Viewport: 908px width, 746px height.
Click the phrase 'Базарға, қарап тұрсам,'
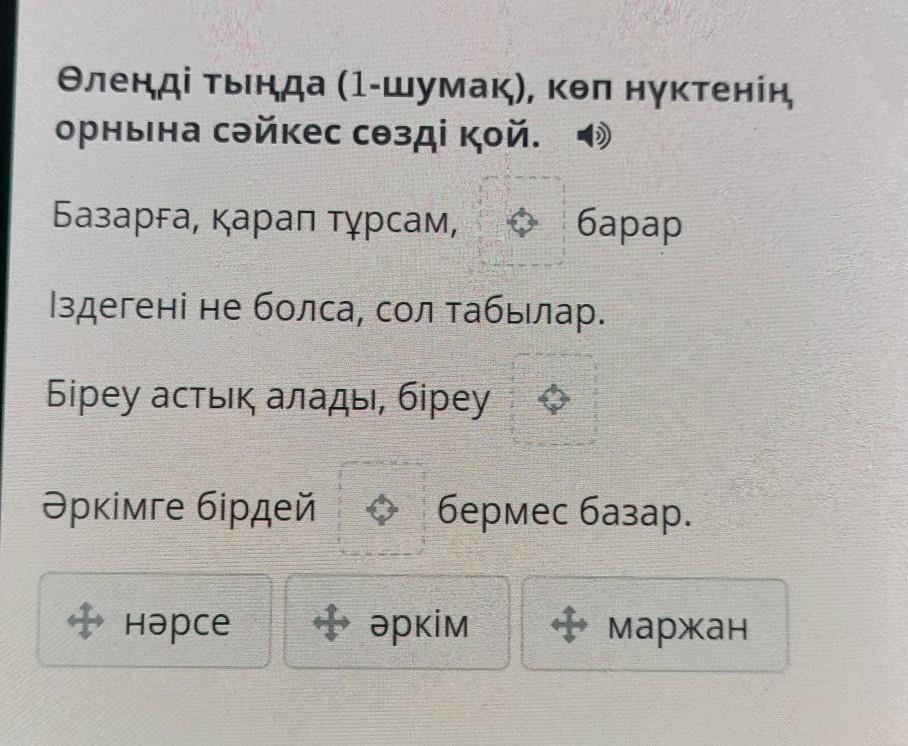pyautogui.click(x=257, y=216)
